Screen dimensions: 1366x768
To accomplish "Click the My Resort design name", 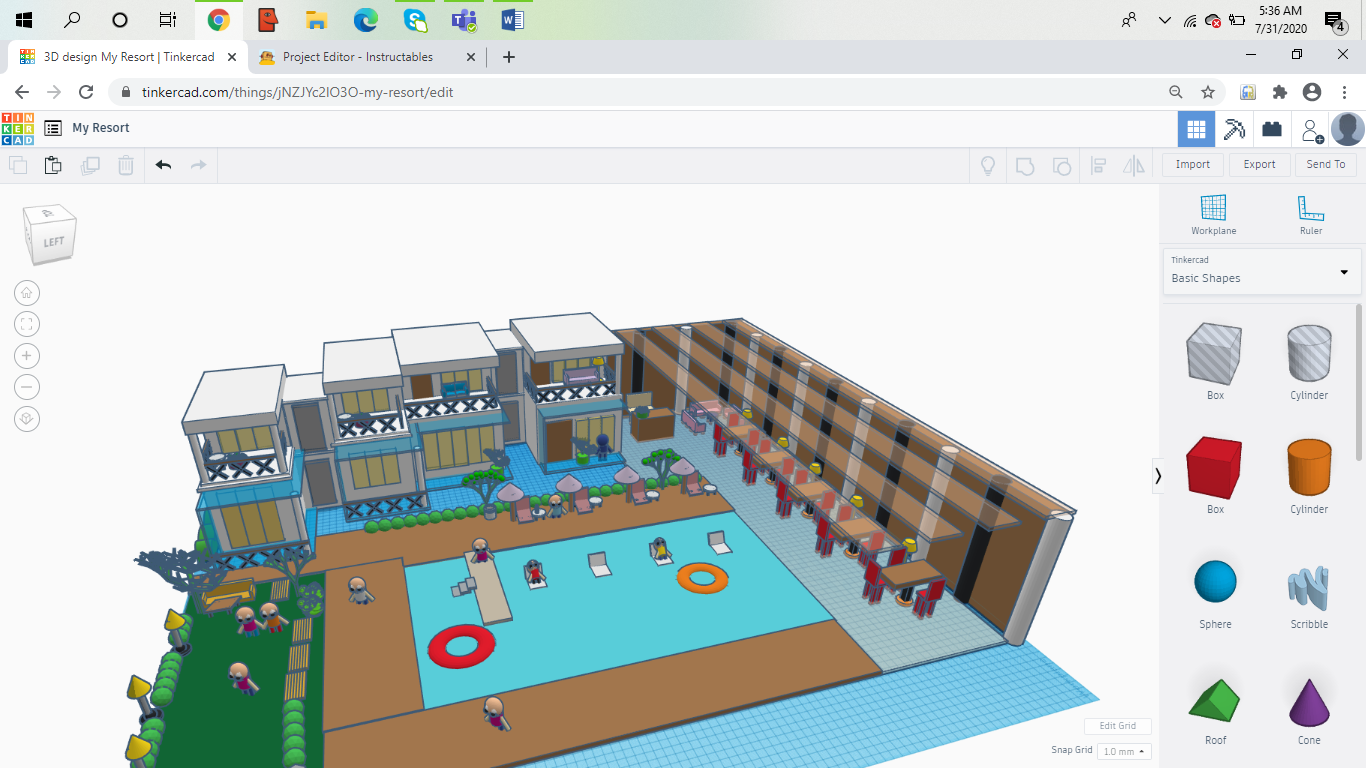I will click(x=101, y=128).
